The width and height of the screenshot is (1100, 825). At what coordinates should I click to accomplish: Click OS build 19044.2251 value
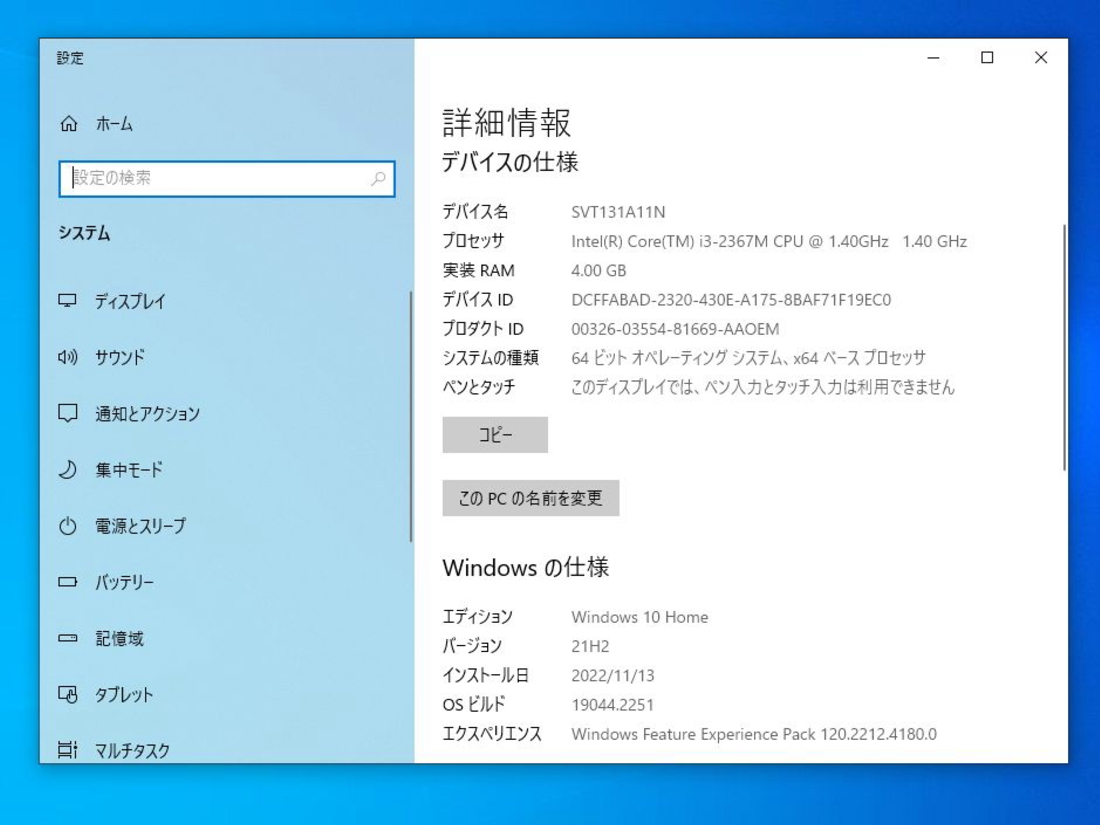tap(612, 705)
